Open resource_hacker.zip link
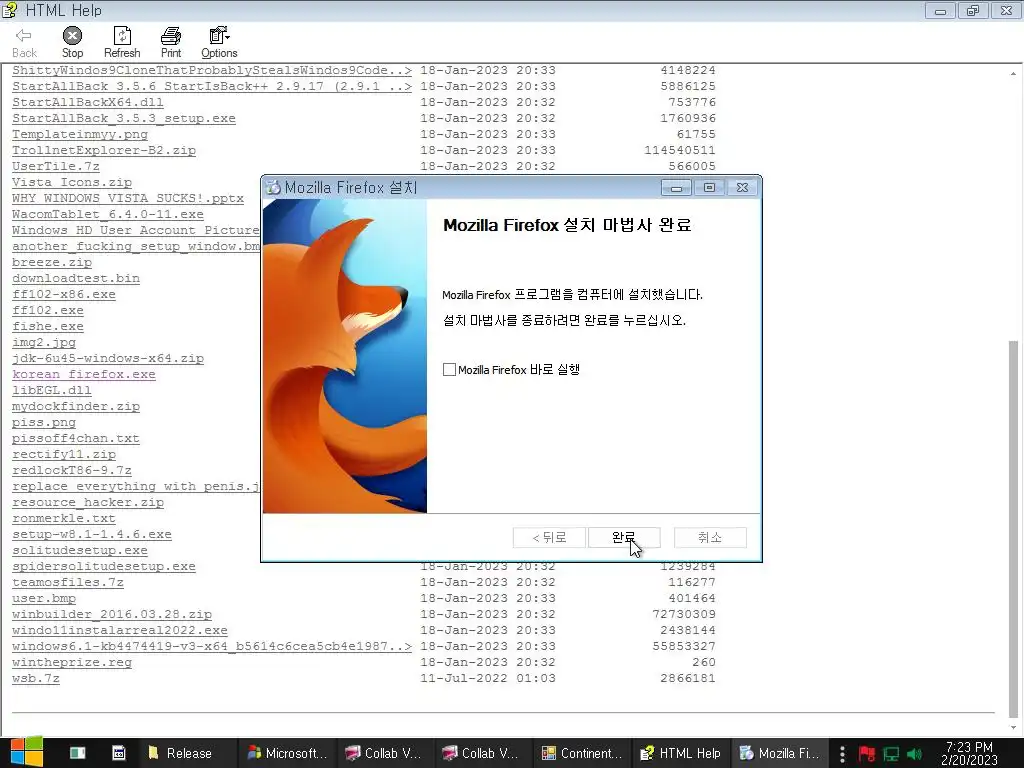1024x768 pixels. coord(88,502)
